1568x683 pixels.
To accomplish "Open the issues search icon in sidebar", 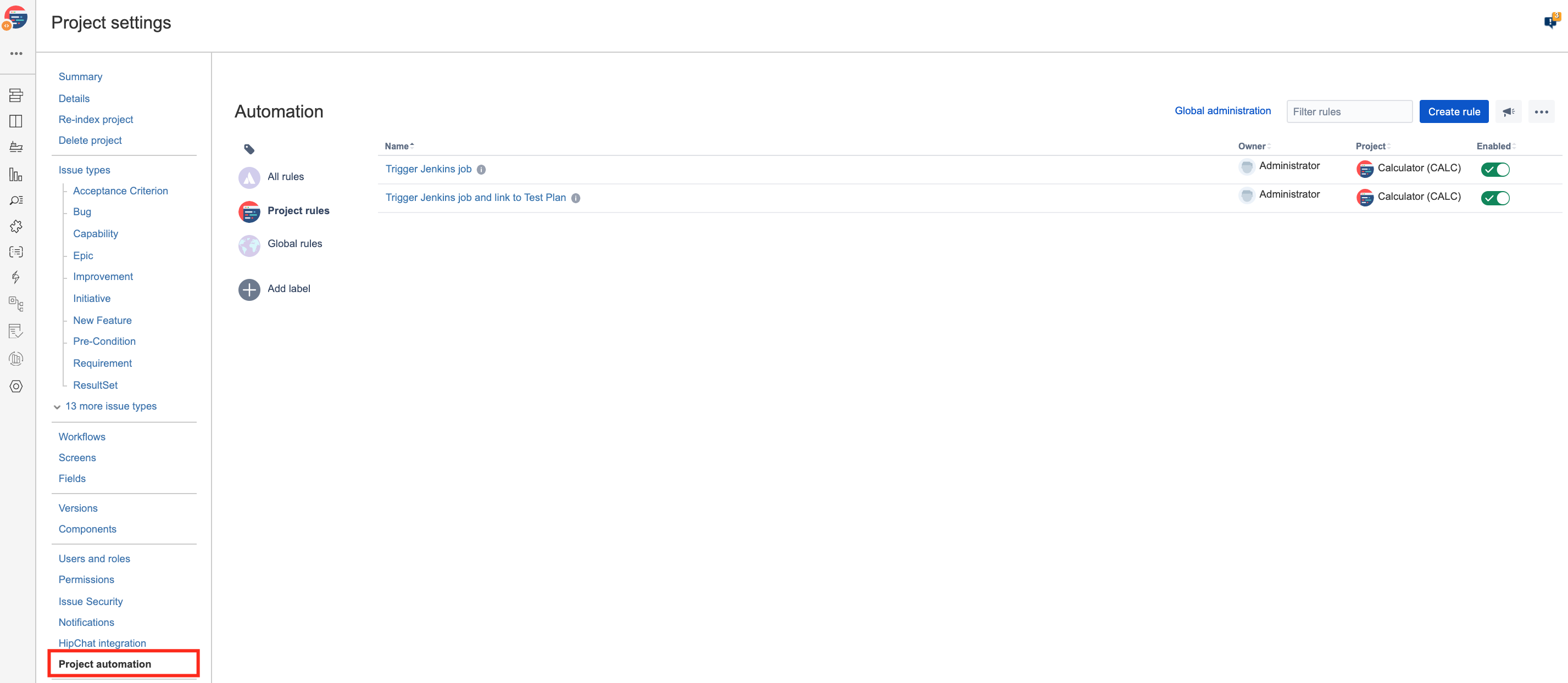I will [16, 200].
